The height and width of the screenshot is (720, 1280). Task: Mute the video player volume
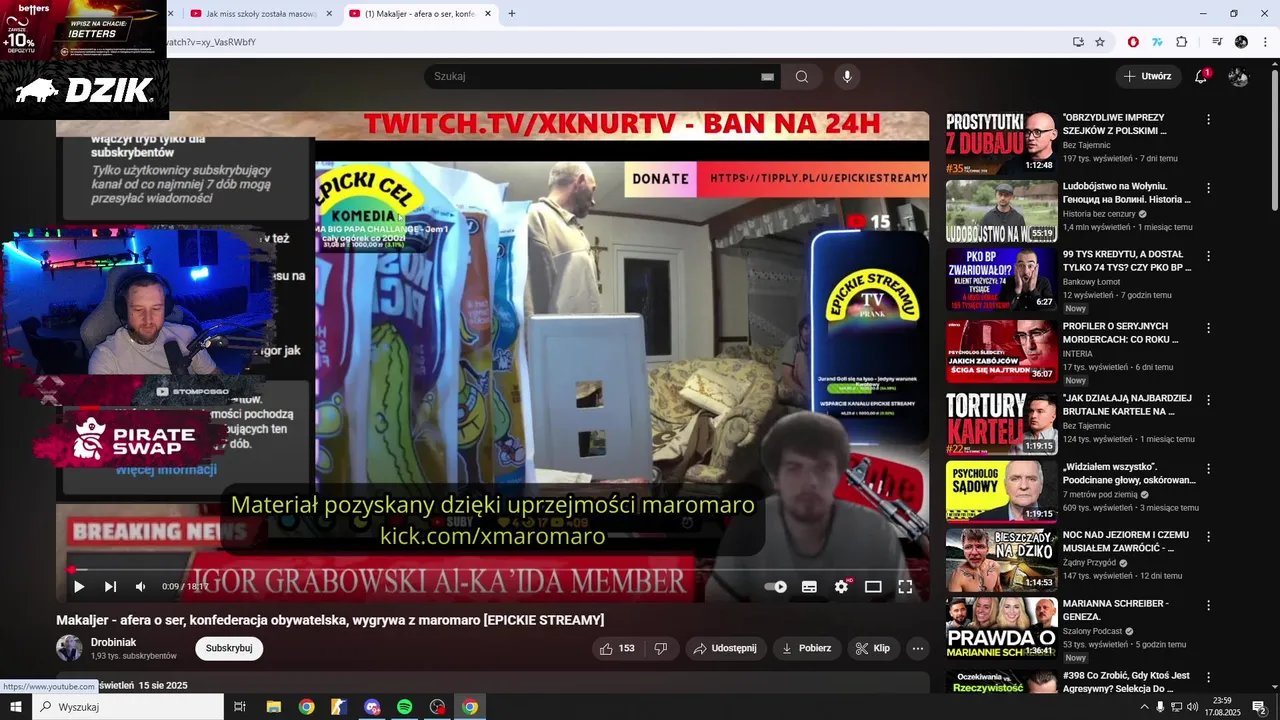[x=141, y=587]
